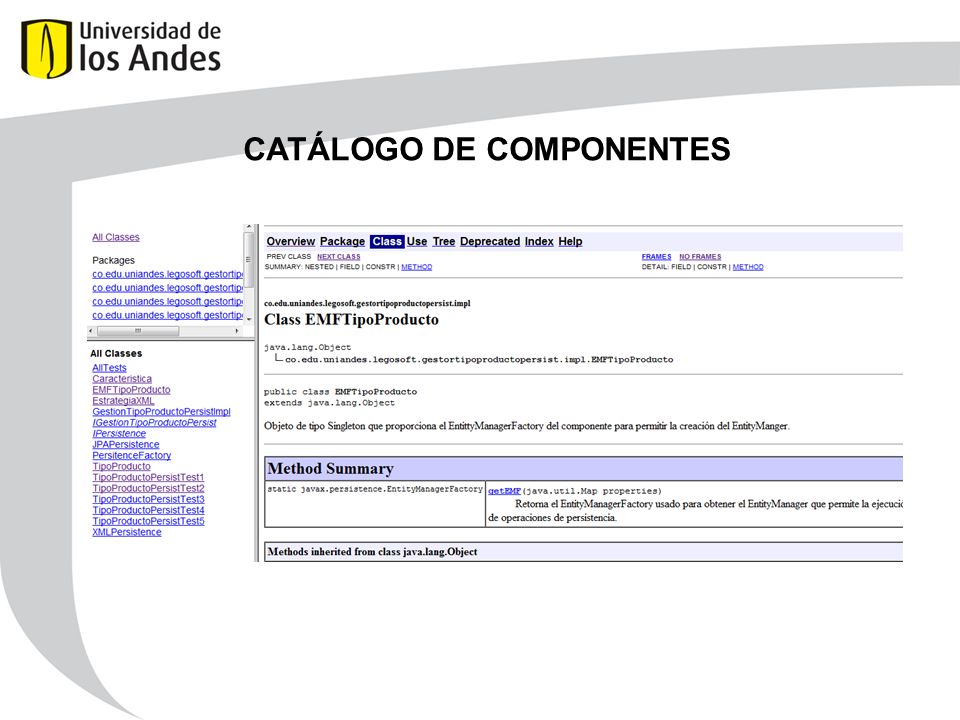Click the 'All Classes' bold heading
Image resolution: width=960 pixels, height=720 pixels.
pos(116,354)
